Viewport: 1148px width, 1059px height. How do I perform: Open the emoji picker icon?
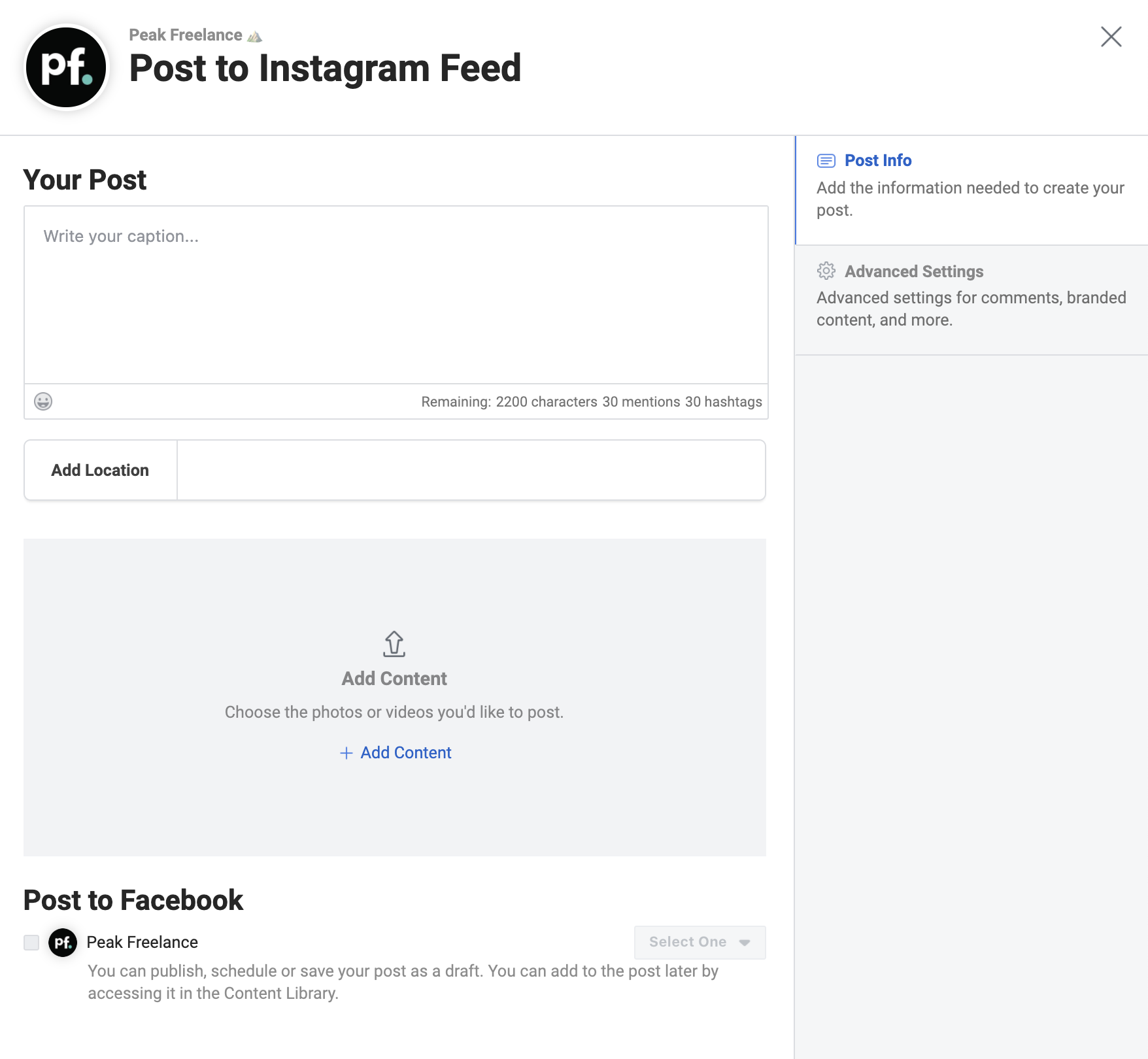43,401
